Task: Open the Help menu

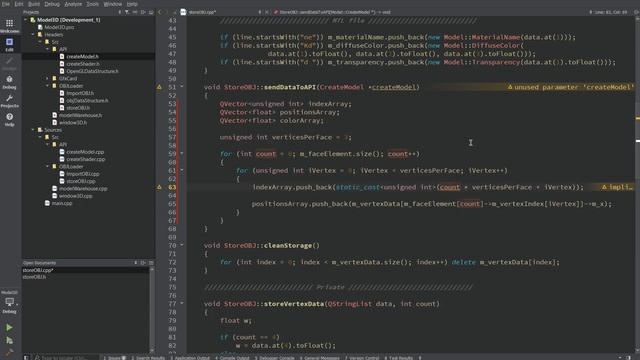Action: coord(132,4)
